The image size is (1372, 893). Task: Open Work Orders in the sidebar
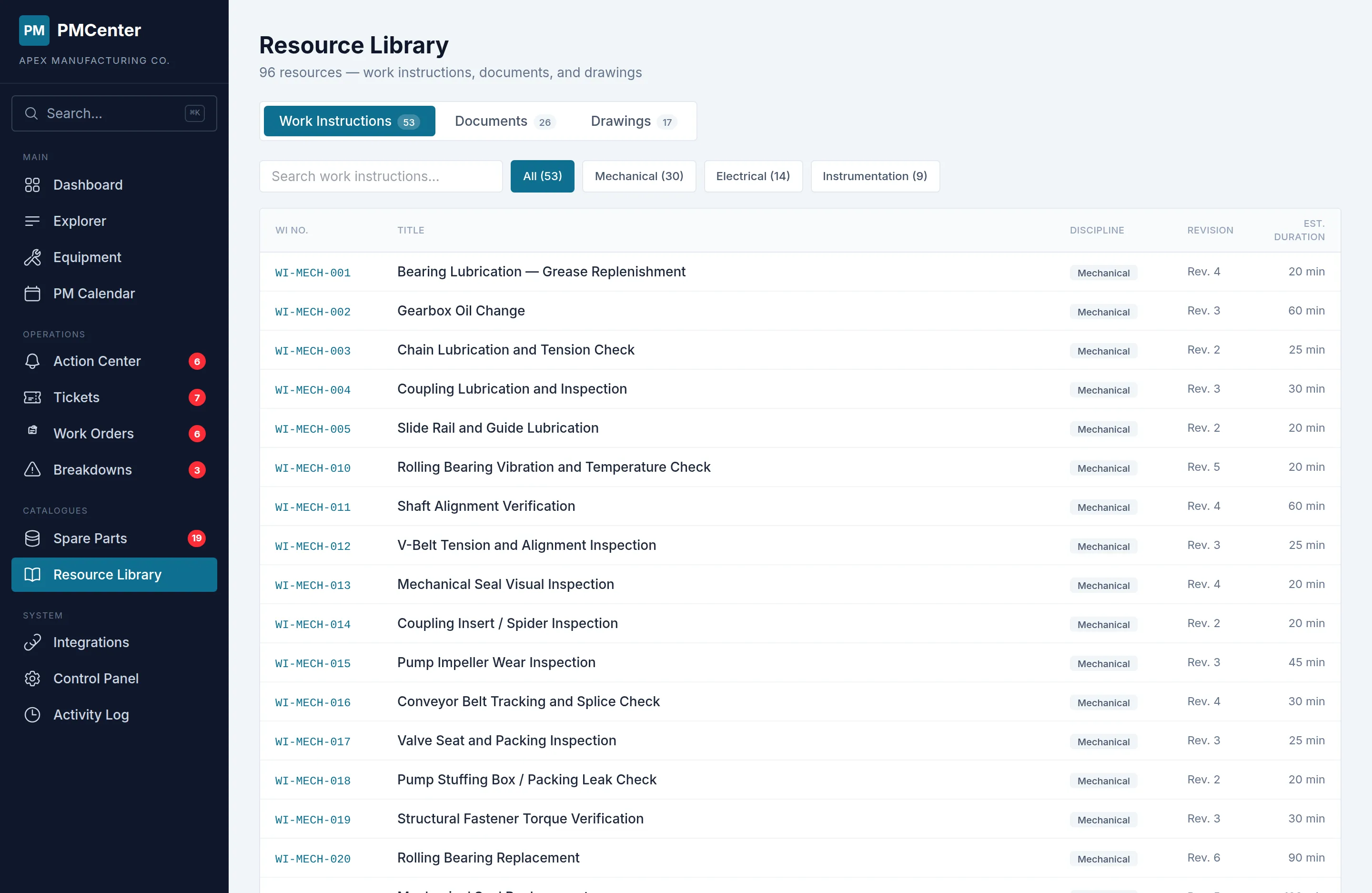pyautogui.click(x=93, y=434)
